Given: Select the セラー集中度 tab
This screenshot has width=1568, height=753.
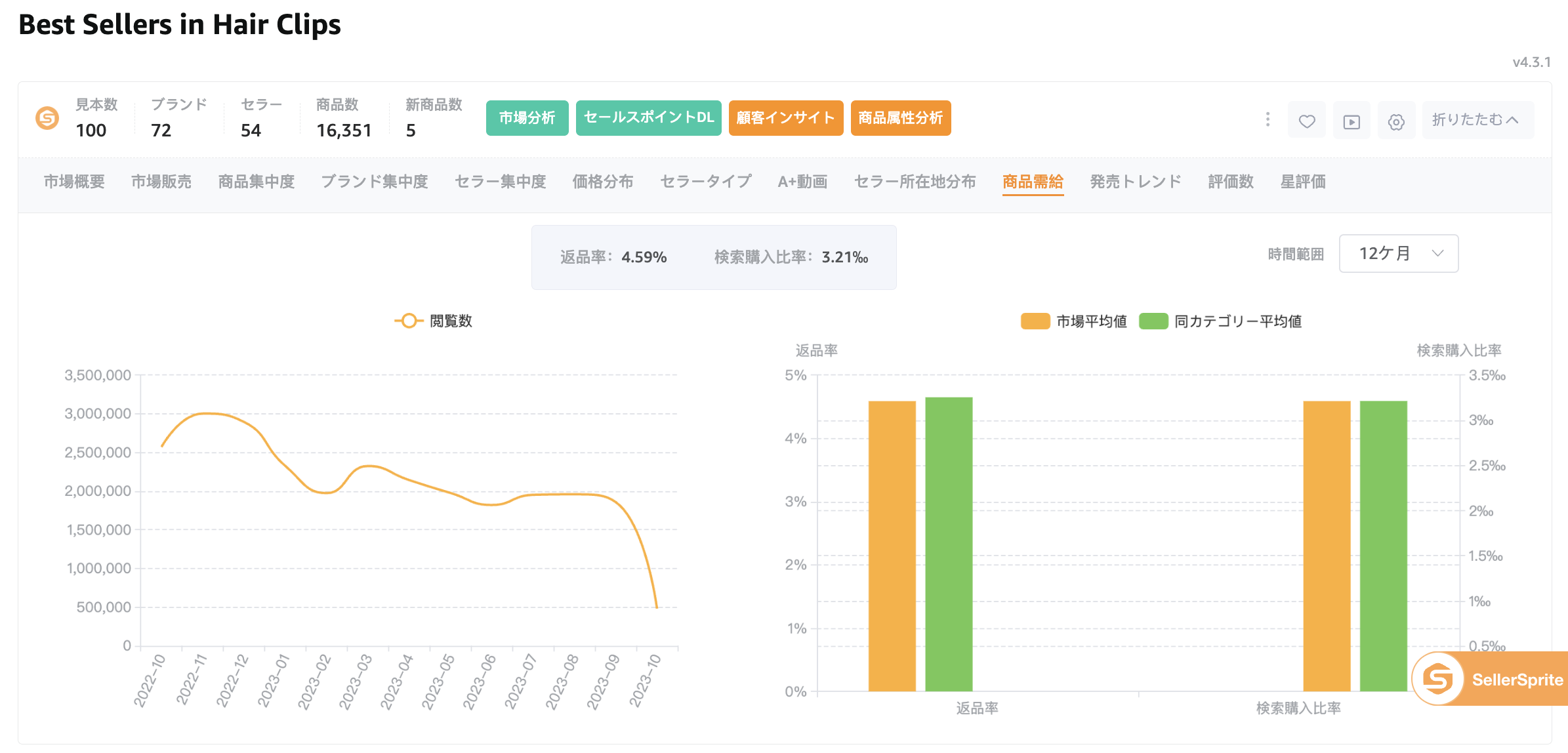Looking at the screenshot, I should [x=501, y=182].
